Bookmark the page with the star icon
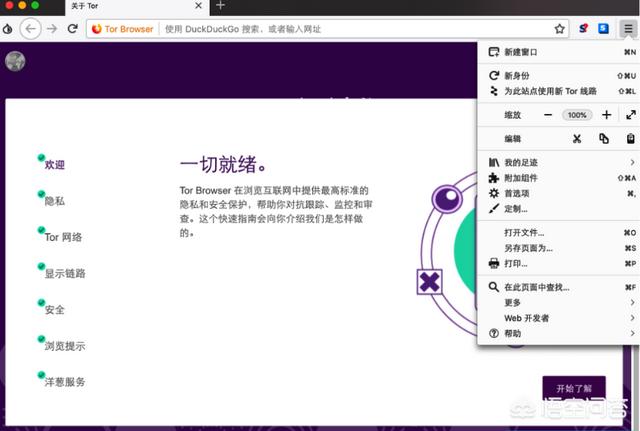Viewport: 640px width, 431px height. (560, 29)
